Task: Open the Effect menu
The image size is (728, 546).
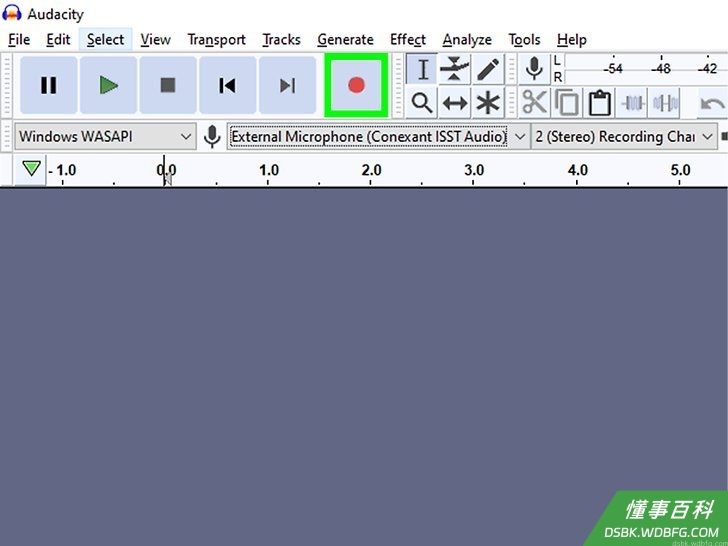Action: point(408,39)
